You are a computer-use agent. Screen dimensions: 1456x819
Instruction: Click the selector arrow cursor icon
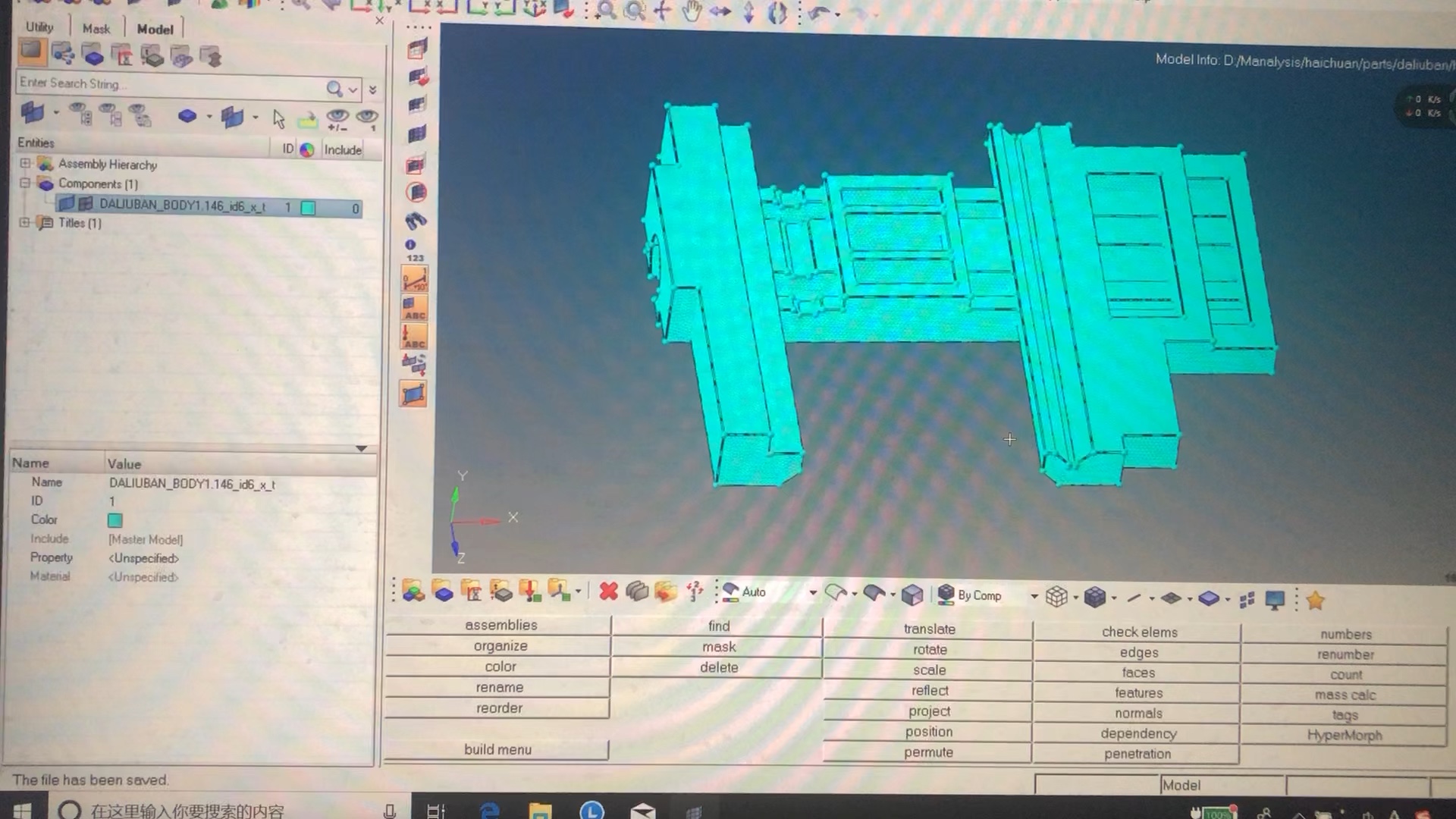pyautogui.click(x=278, y=118)
